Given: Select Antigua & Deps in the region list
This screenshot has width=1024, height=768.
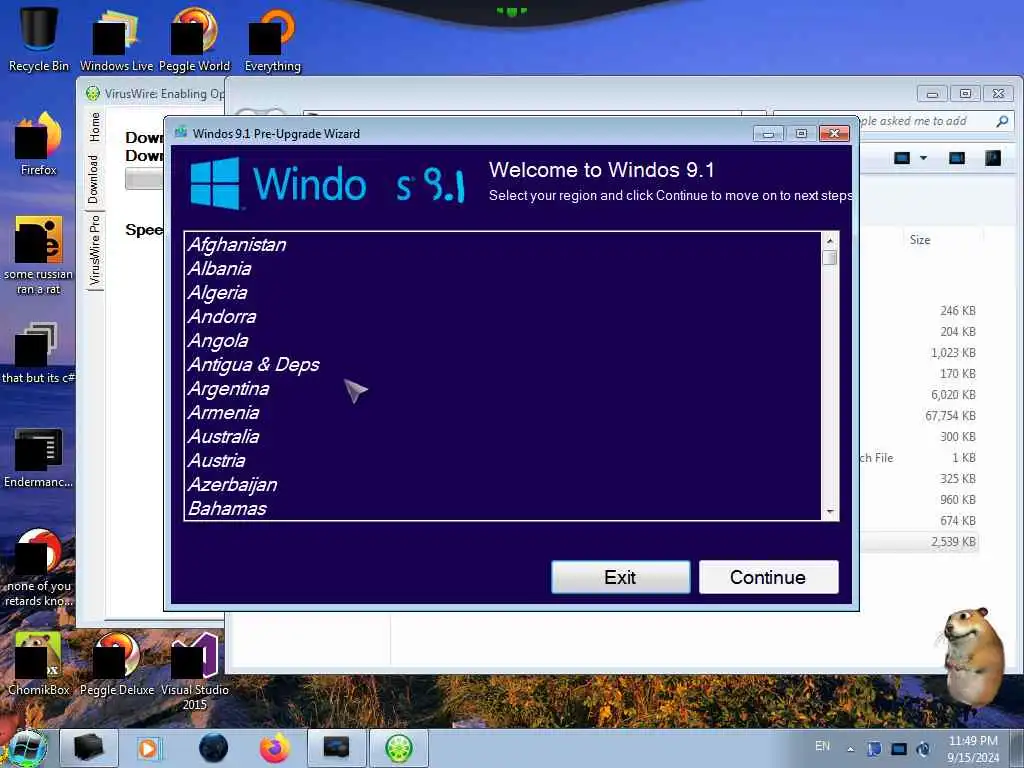Looking at the screenshot, I should (502, 364).
